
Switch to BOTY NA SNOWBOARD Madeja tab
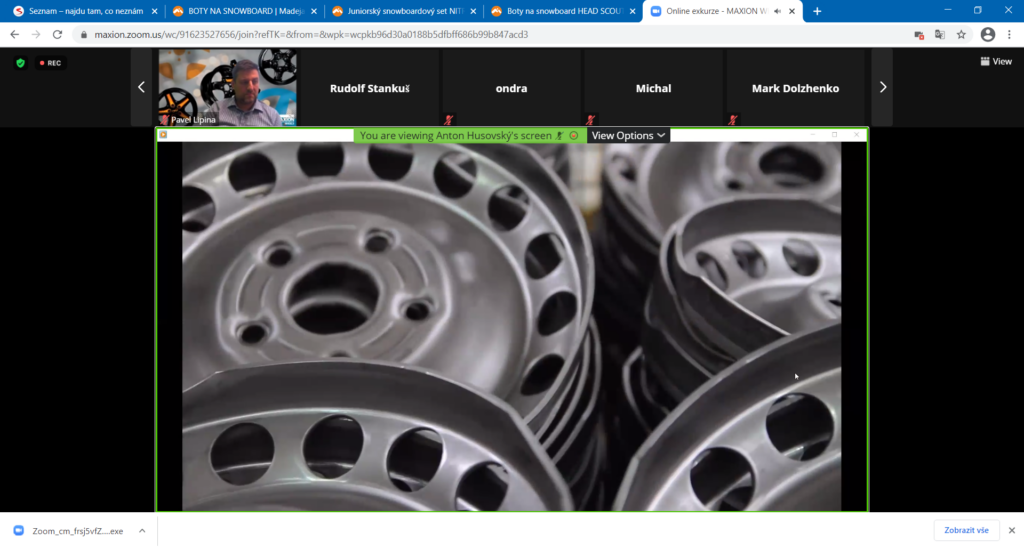pyautogui.click(x=240, y=11)
